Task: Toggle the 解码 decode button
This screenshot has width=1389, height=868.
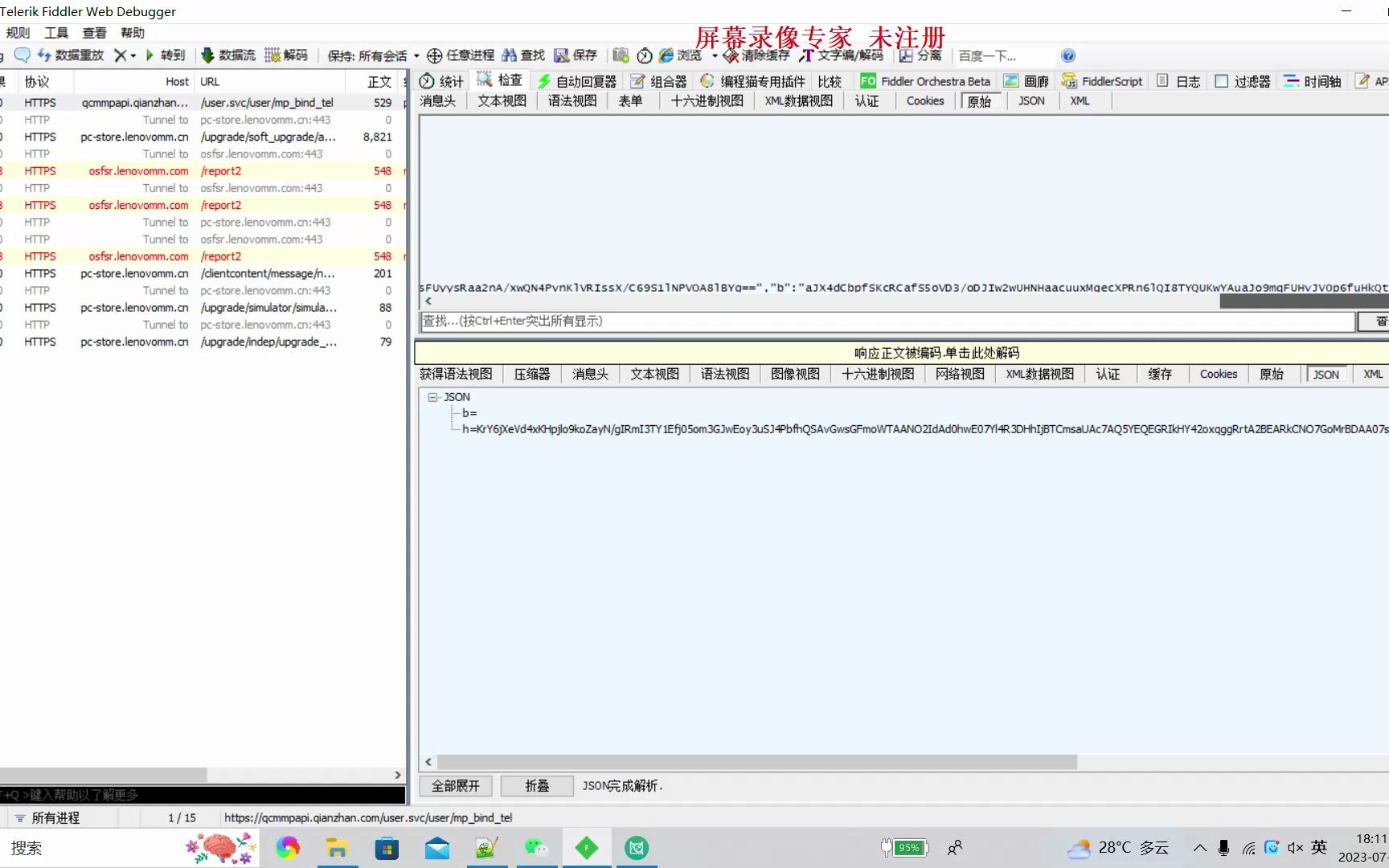Action: 286,55
